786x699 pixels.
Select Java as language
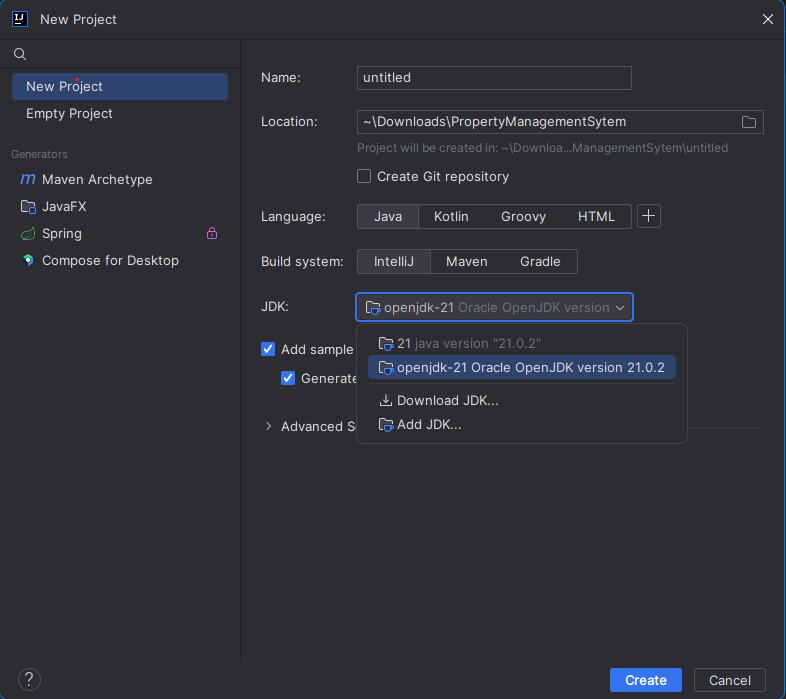pyautogui.click(x=388, y=216)
